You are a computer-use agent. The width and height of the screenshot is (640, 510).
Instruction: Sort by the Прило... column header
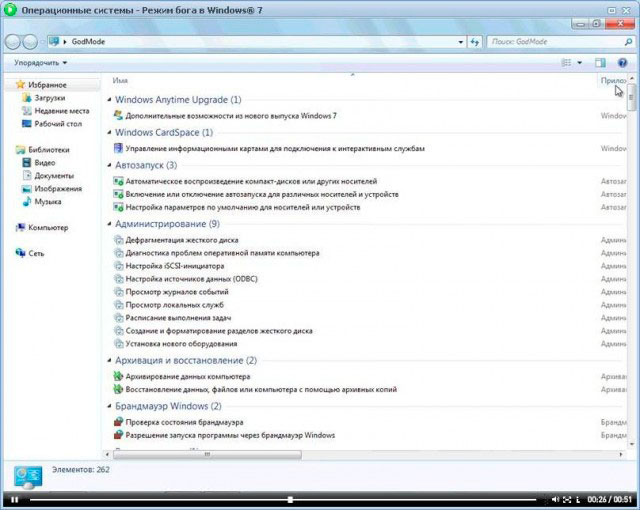click(613, 80)
